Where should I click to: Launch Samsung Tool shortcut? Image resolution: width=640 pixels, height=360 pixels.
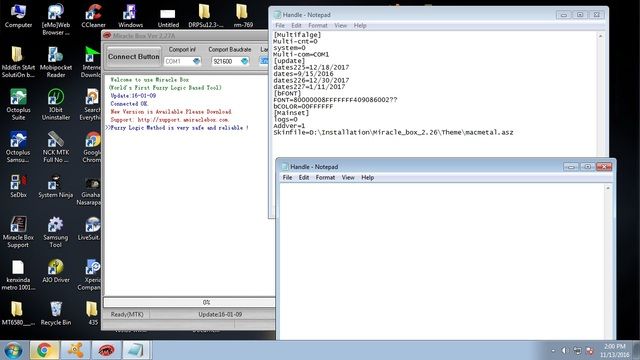pyautogui.click(x=56, y=232)
